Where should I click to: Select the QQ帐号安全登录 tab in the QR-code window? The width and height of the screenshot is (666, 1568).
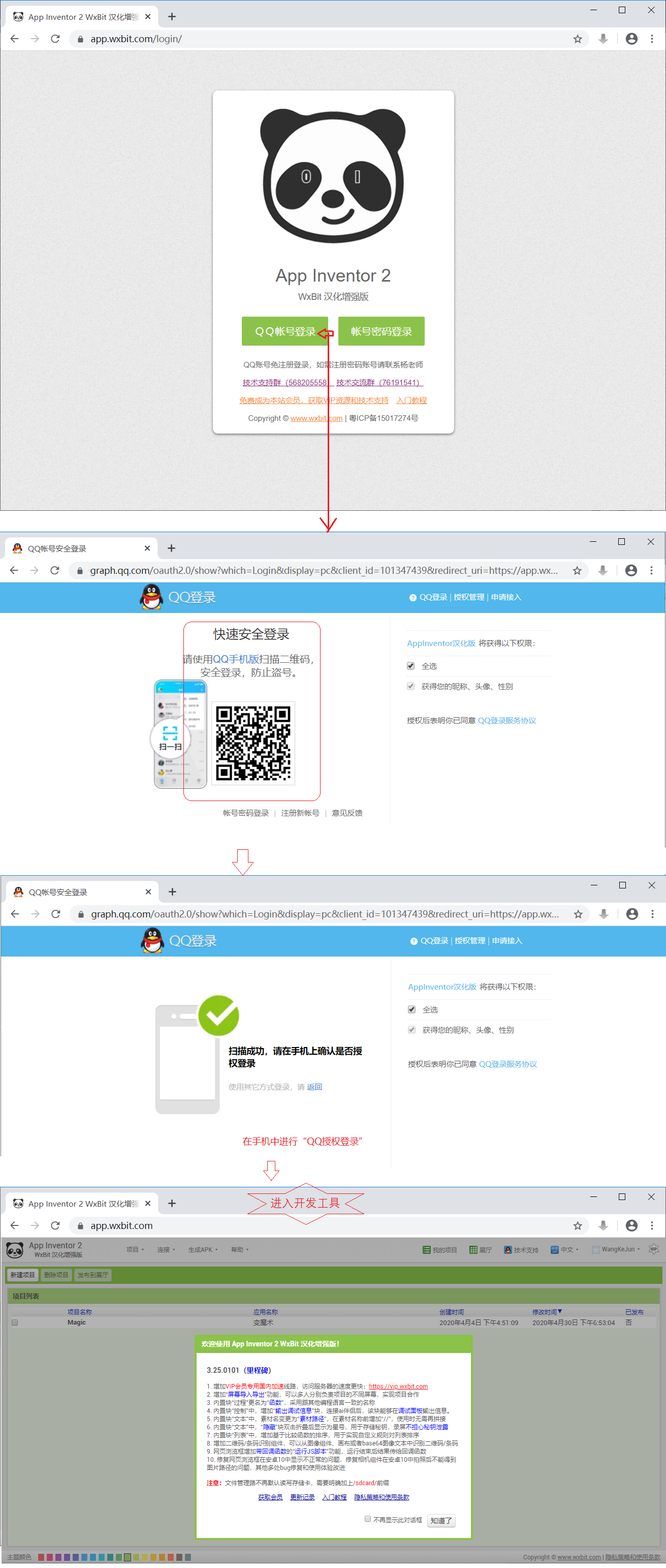point(81,548)
